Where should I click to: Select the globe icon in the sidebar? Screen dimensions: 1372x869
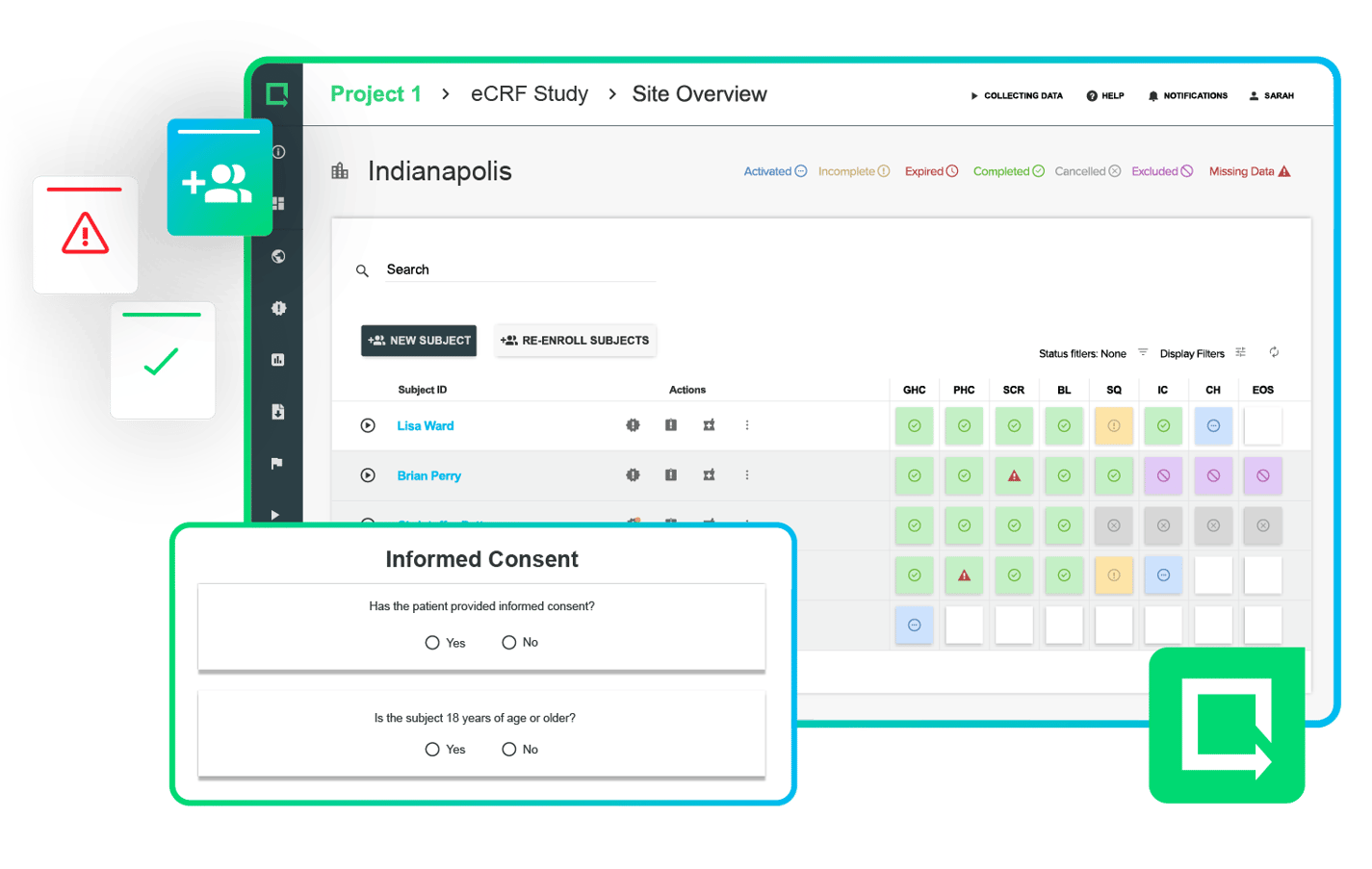278,257
